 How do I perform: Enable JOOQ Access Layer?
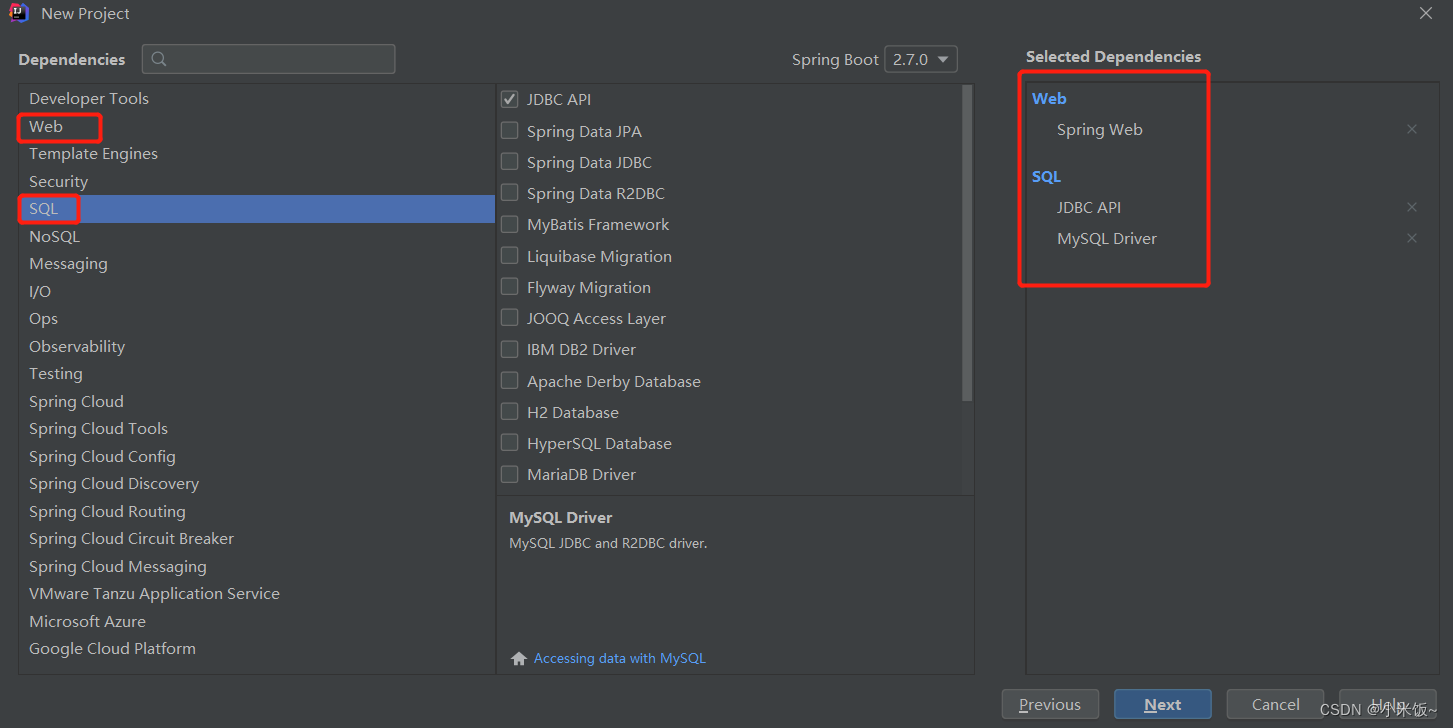509,317
